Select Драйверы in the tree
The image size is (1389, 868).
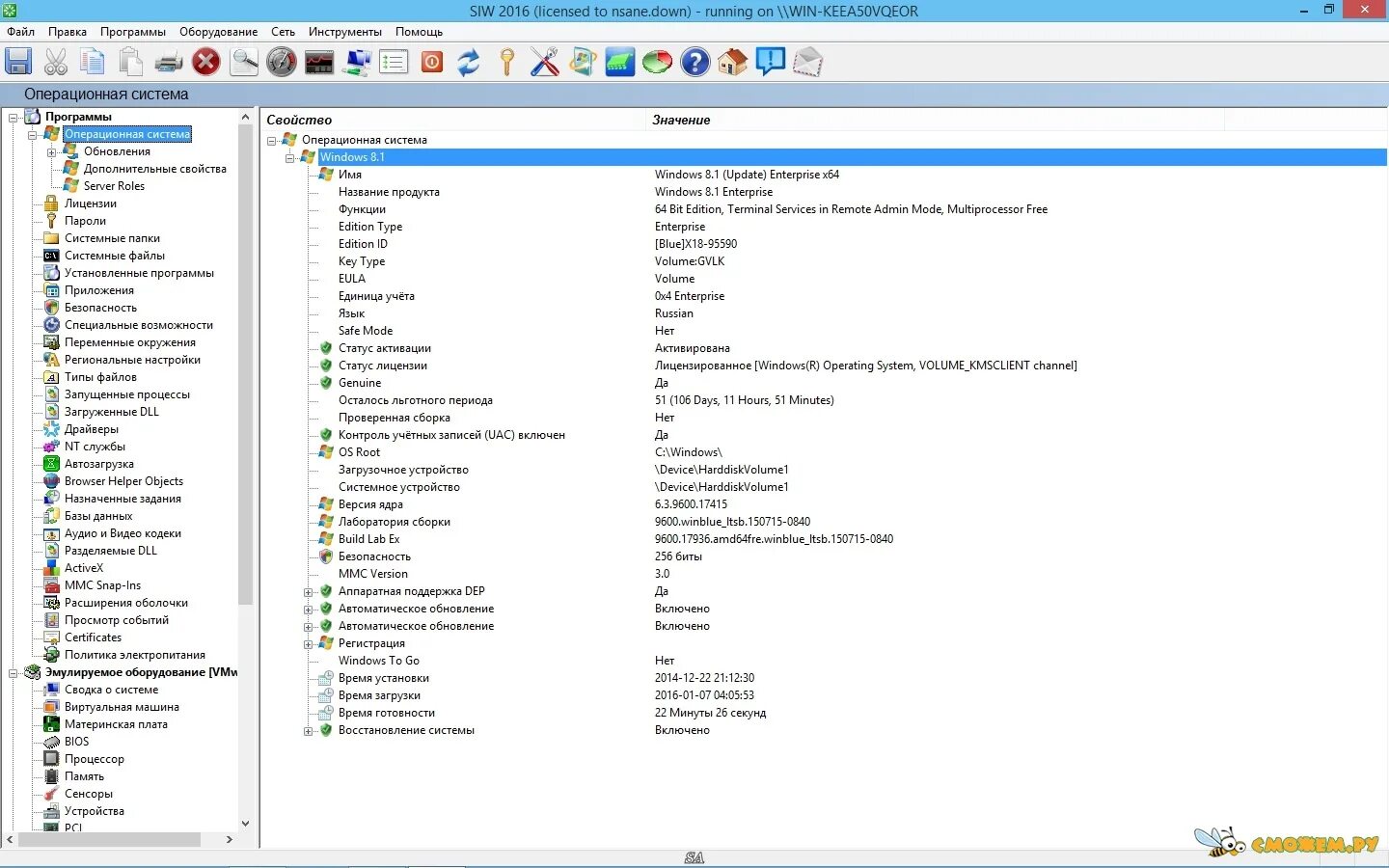[x=92, y=429]
